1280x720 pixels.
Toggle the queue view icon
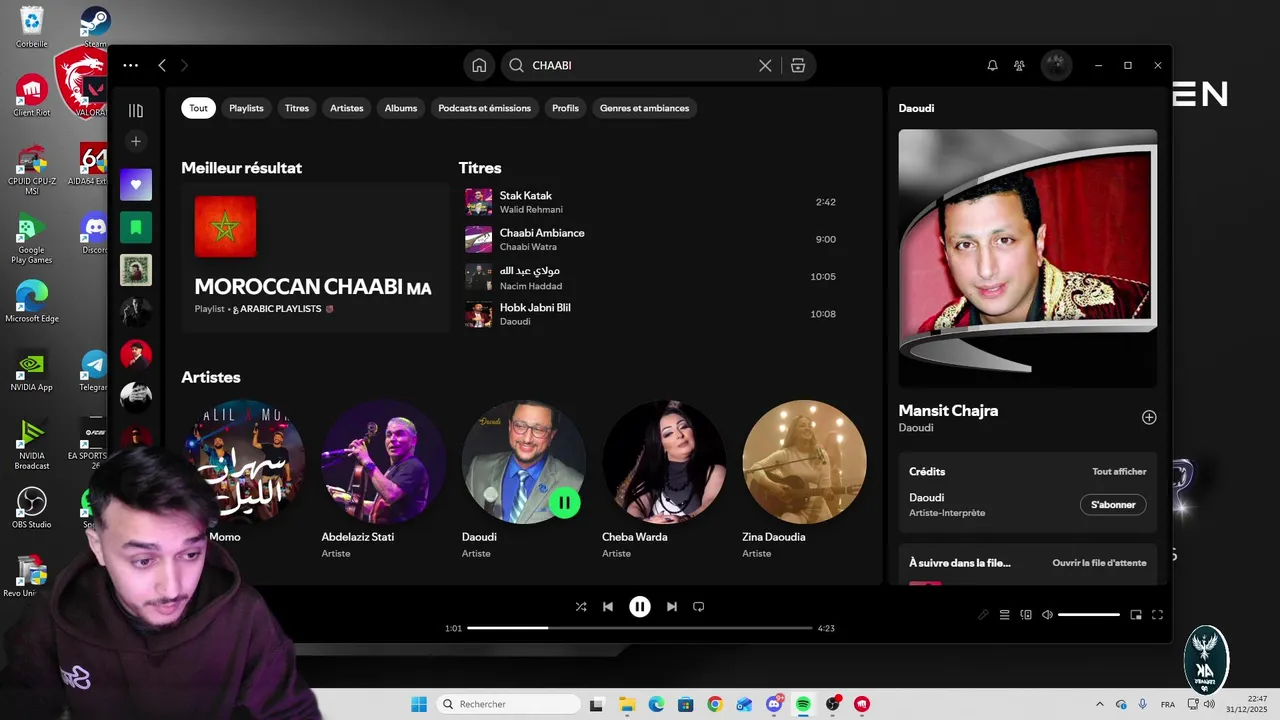pos(1004,615)
